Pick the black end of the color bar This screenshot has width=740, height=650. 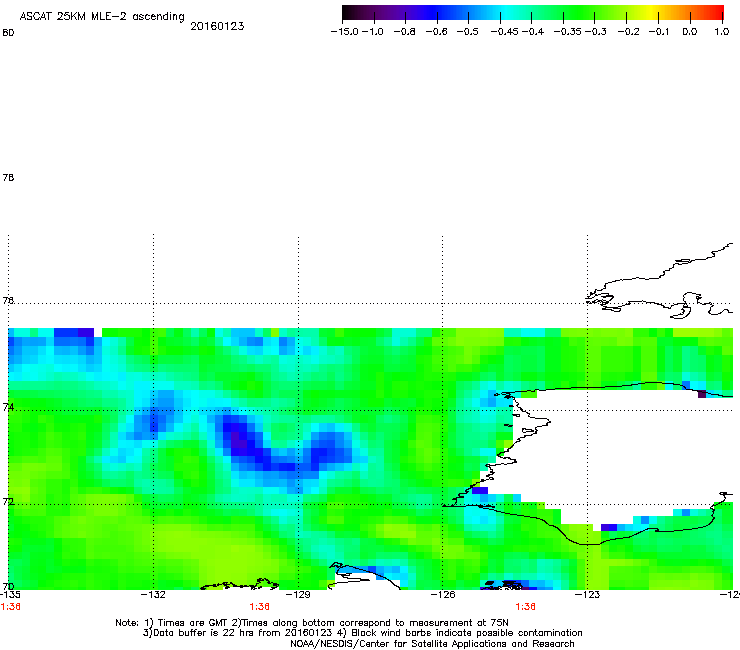tap(348, 13)
